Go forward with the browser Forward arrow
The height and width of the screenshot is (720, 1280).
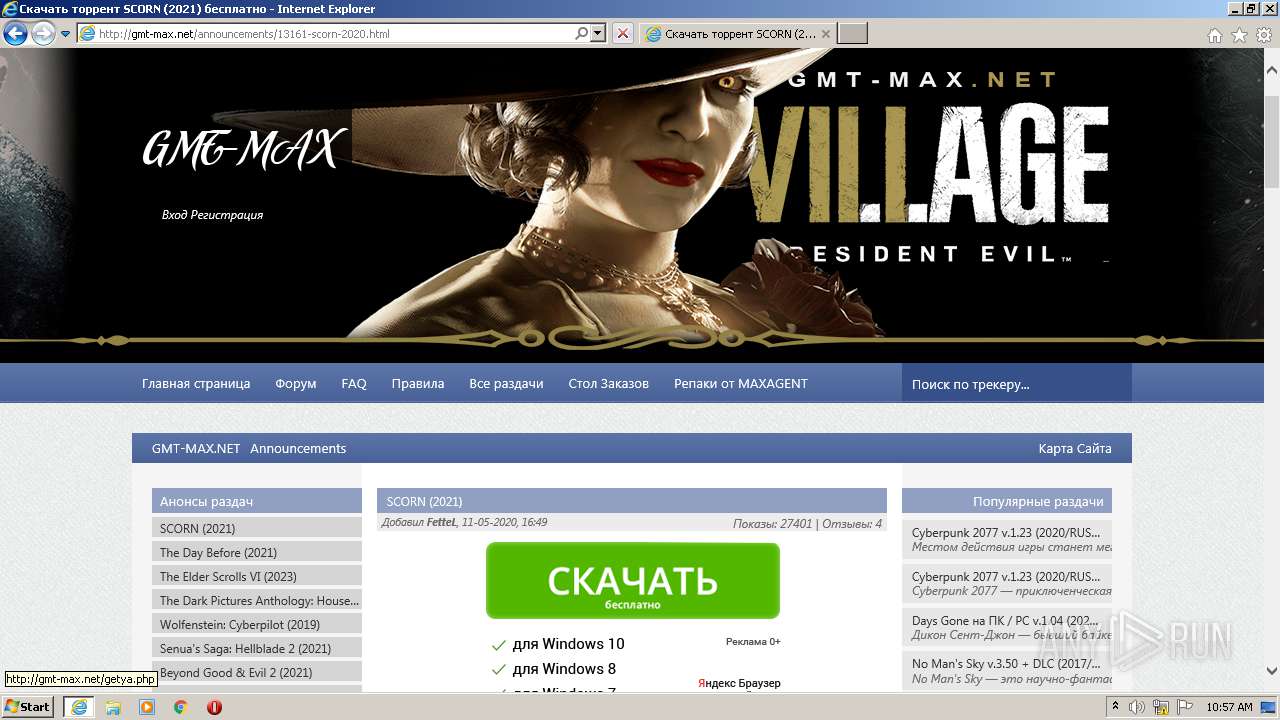[x=43, y=34]
